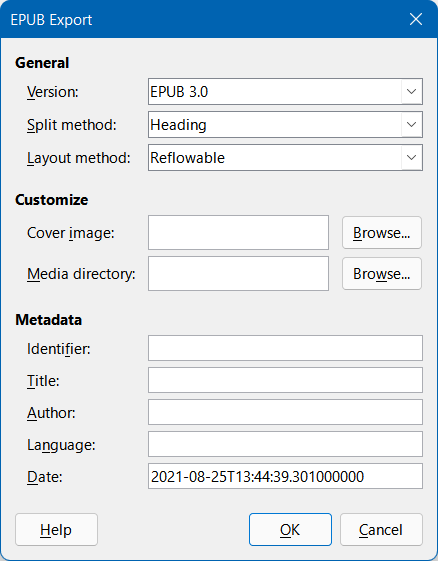Confirm export with the OK button
Image resolution: width=438 pixels, height=561 pixels.
click(x=290, y=530)
